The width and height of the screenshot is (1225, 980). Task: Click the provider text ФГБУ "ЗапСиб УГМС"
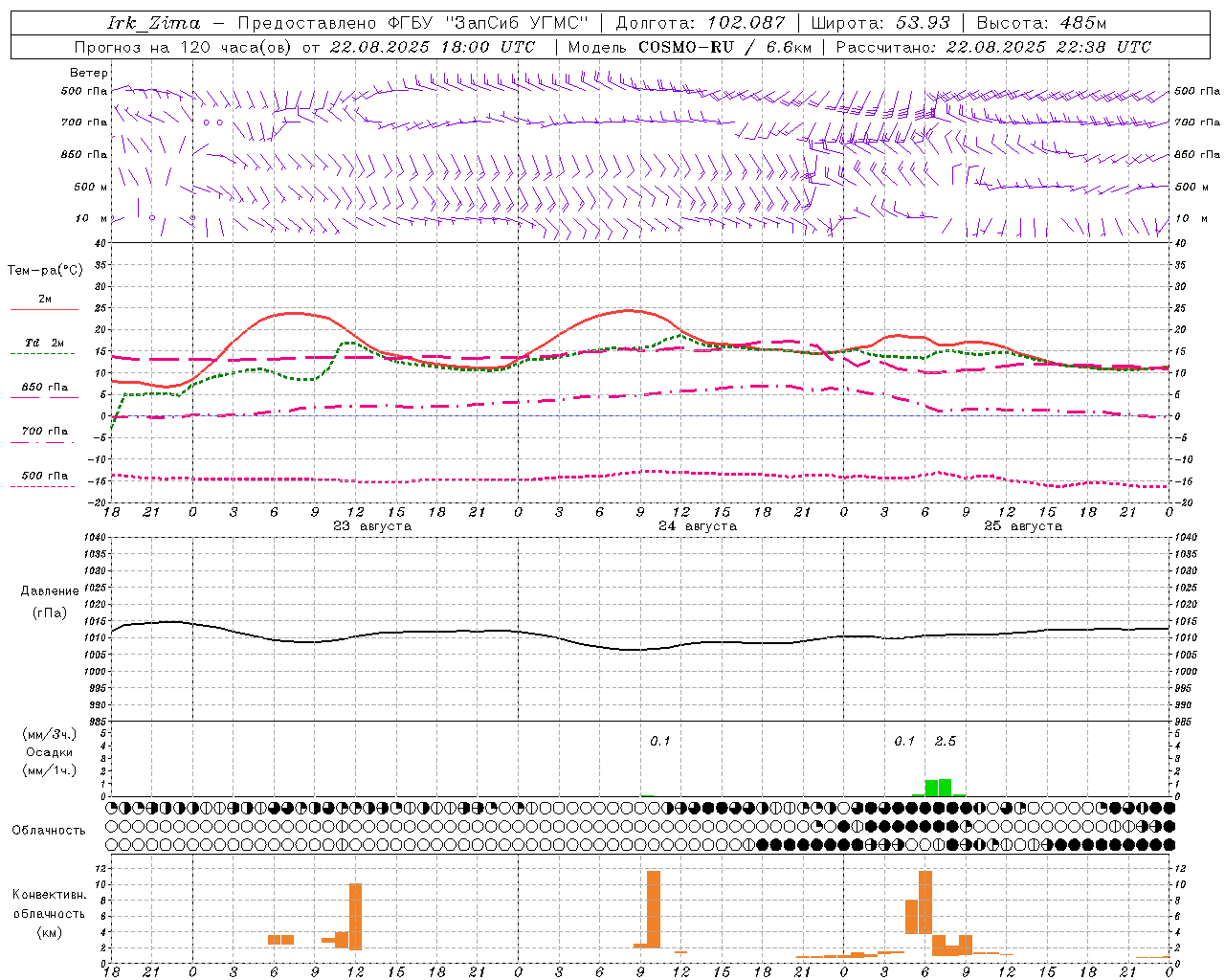pos(488,23)
